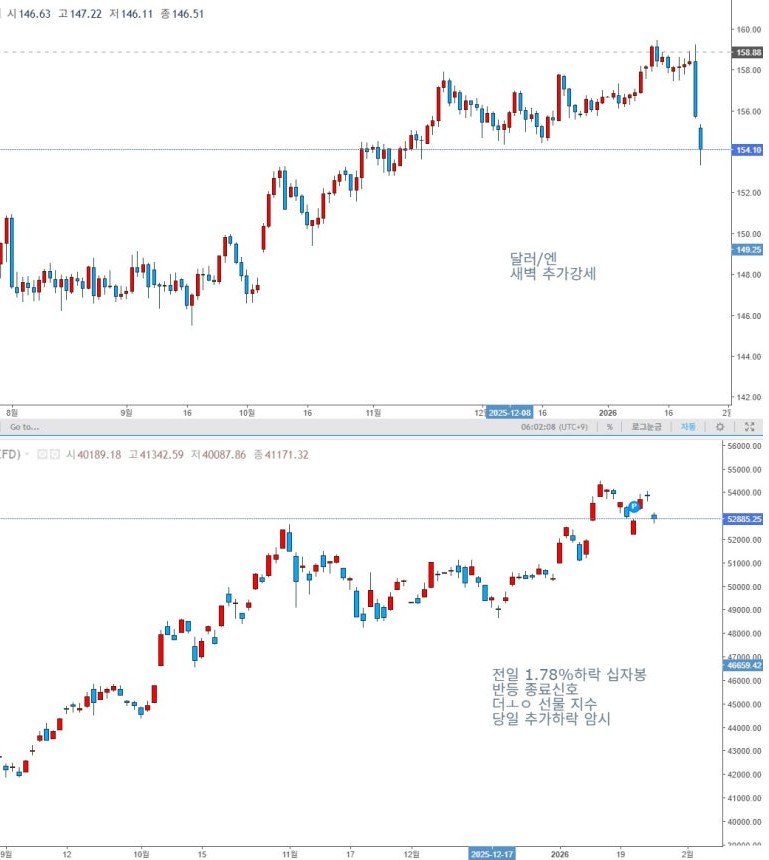Screen dimensions: 769x860
Task: Click the 149.25 price label
Action: tap(748, 249)
